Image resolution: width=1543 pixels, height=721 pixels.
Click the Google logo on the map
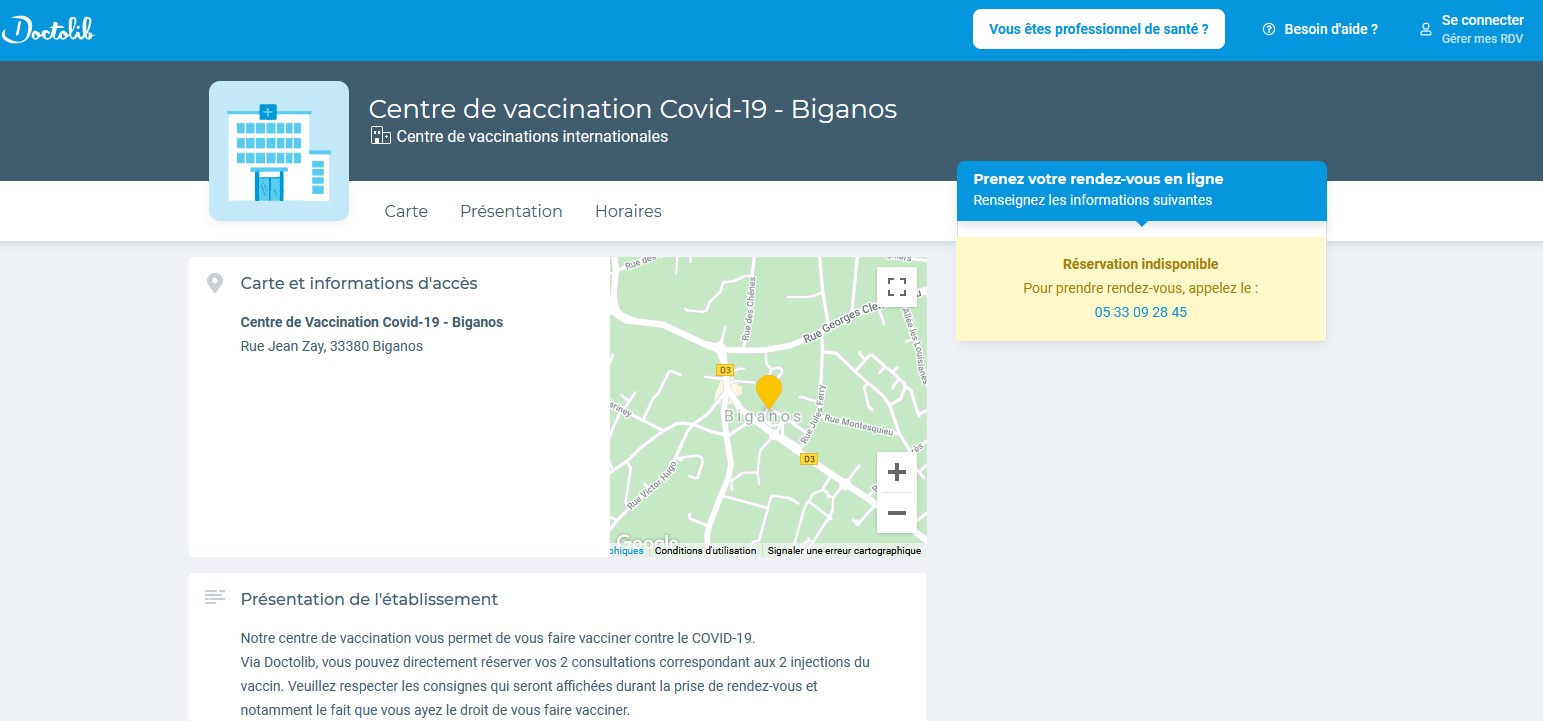coord(646,542)
